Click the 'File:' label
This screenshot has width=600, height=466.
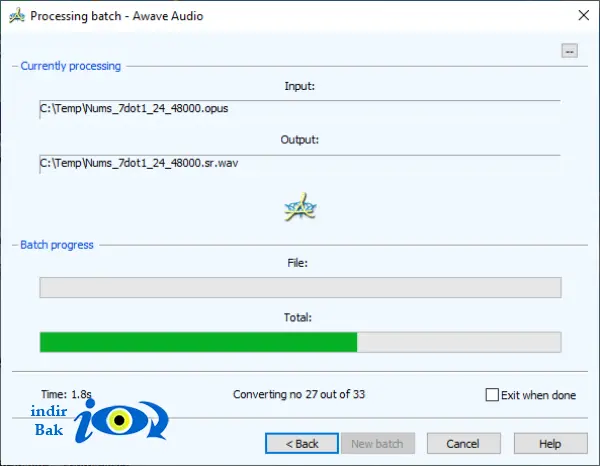pos(298,263)
